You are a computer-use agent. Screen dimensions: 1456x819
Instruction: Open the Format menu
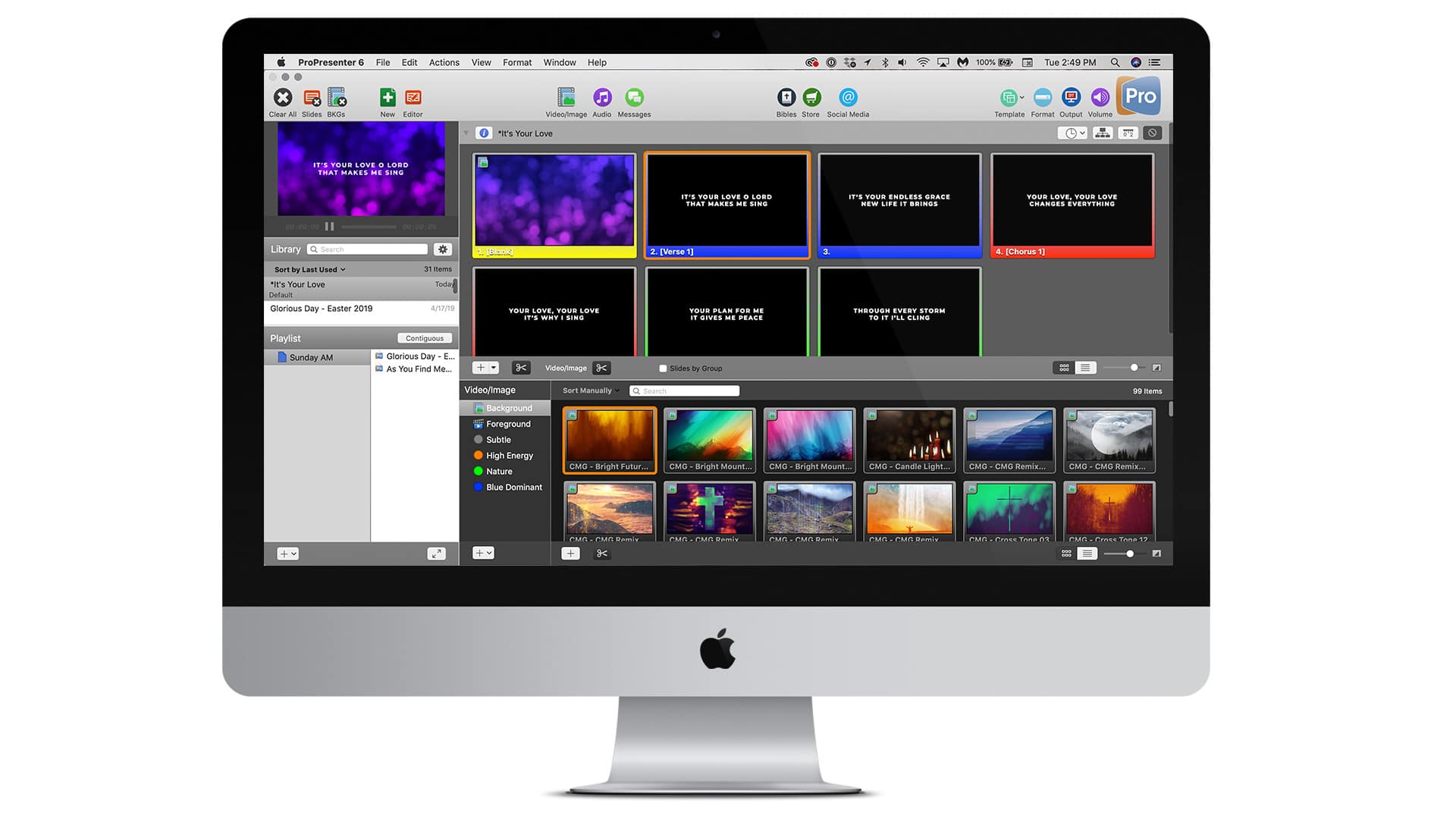[517, 62]
